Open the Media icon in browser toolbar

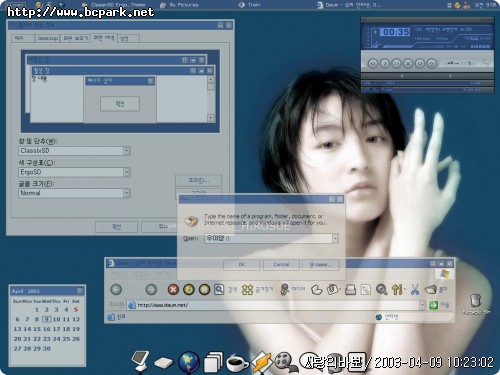(284, 289)
